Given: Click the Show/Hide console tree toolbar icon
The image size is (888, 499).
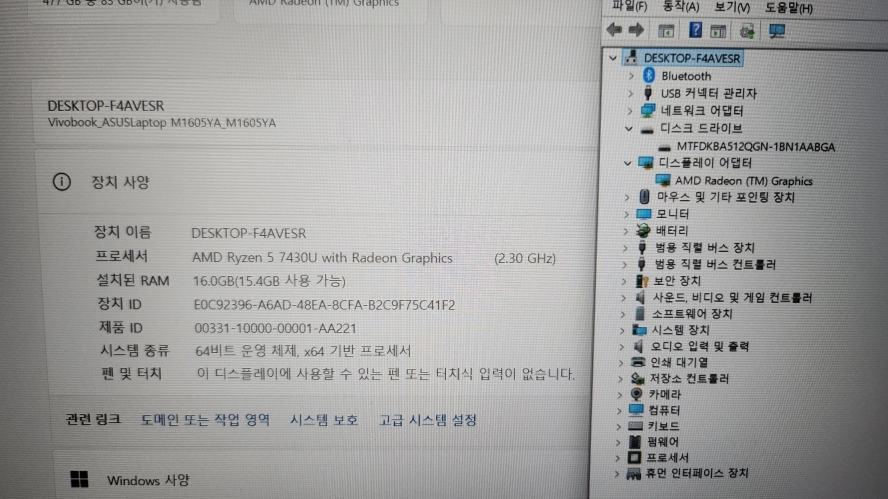Looking at the screenshot, I should pos(666,31).
